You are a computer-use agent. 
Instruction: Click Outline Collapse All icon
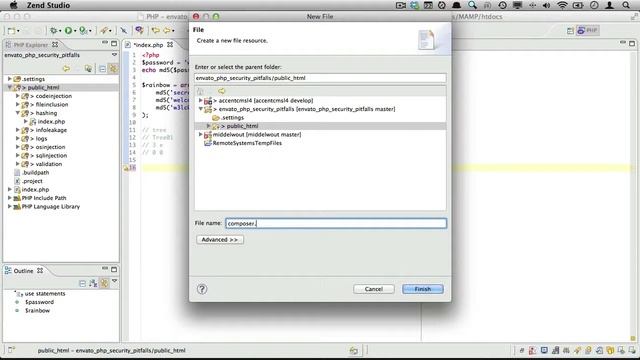82,283
